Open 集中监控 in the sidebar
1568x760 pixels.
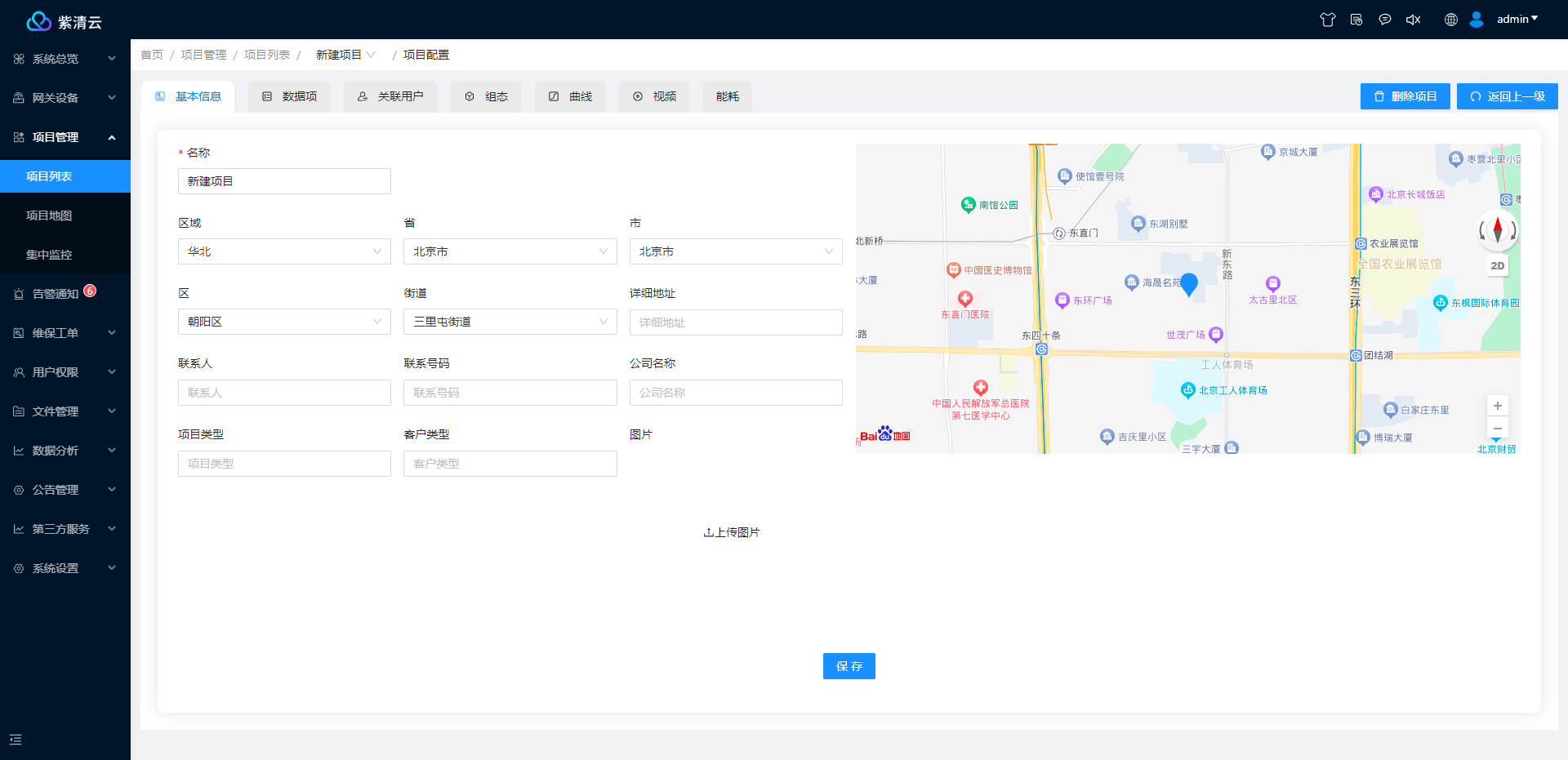tap(65, 255)
